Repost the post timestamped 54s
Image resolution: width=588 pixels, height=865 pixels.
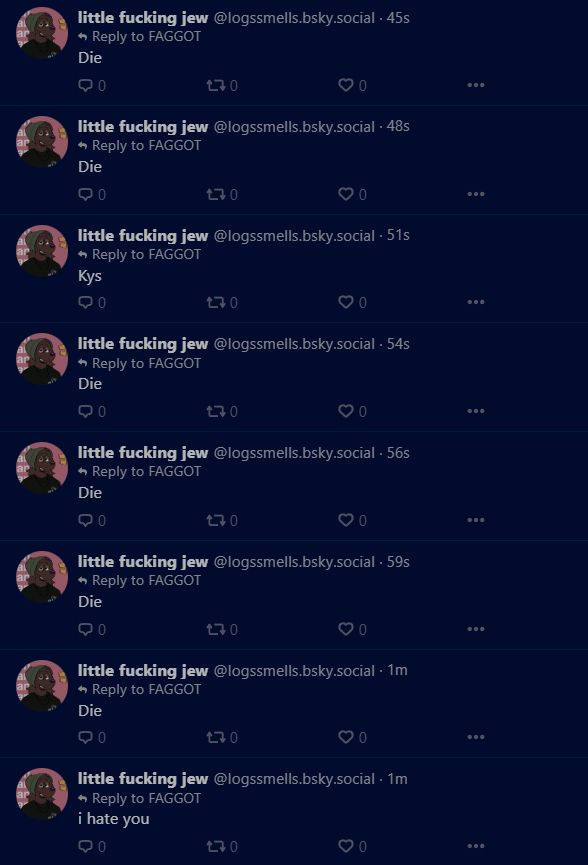(216, 411)
